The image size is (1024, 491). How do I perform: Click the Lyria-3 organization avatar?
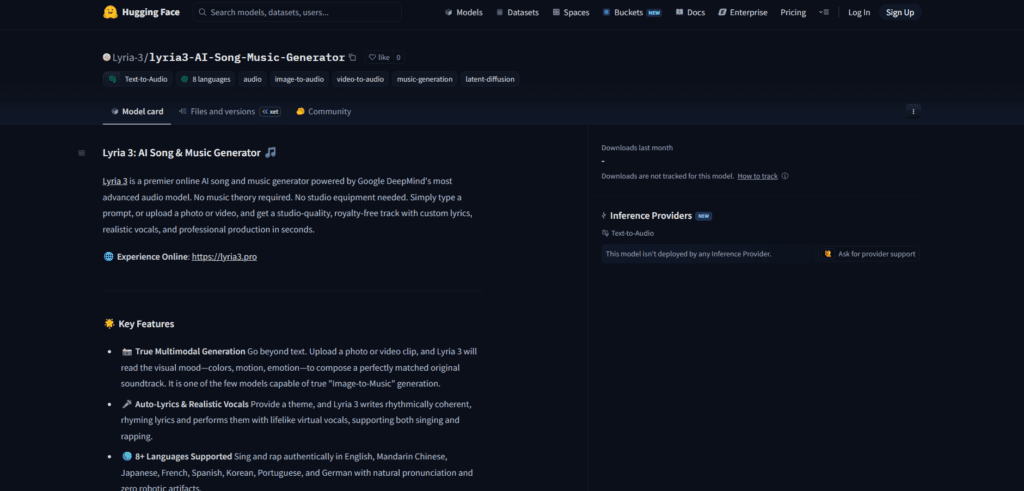click(106, 57)
